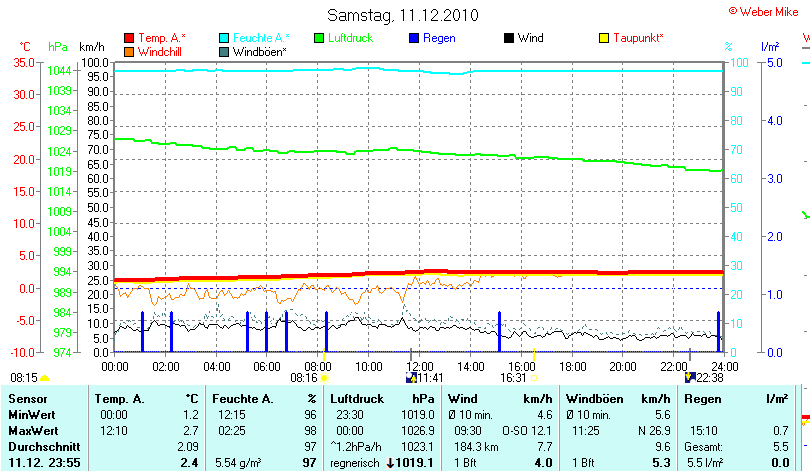Click the falling pressure arrow before 1019.1

pyautogui.click(x=391, y=463)
